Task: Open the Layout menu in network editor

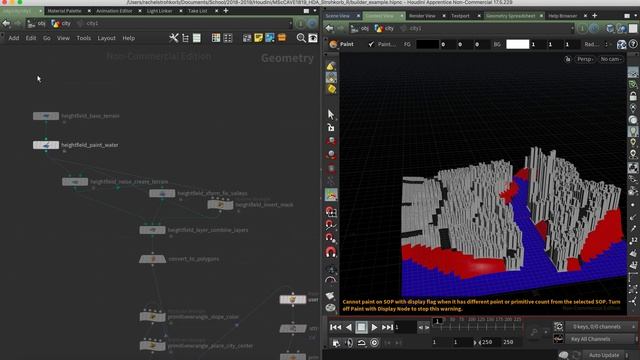Action: click(x=107, y=38)
